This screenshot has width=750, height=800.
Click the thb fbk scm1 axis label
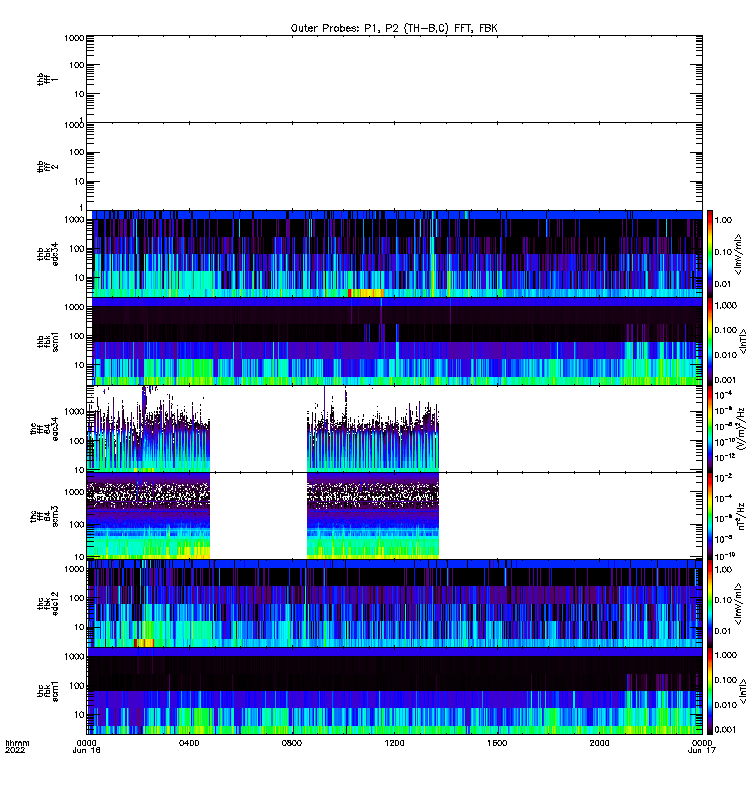(47, 341)
